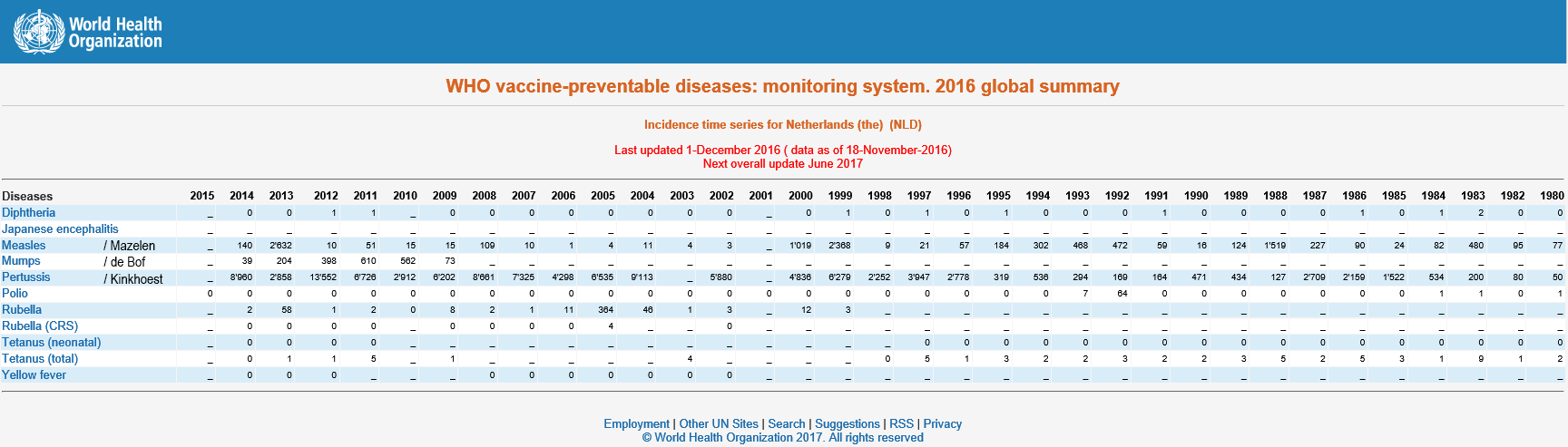Open the Mumps disease link
Screen dimensions: 1568x447
(21, 261)
